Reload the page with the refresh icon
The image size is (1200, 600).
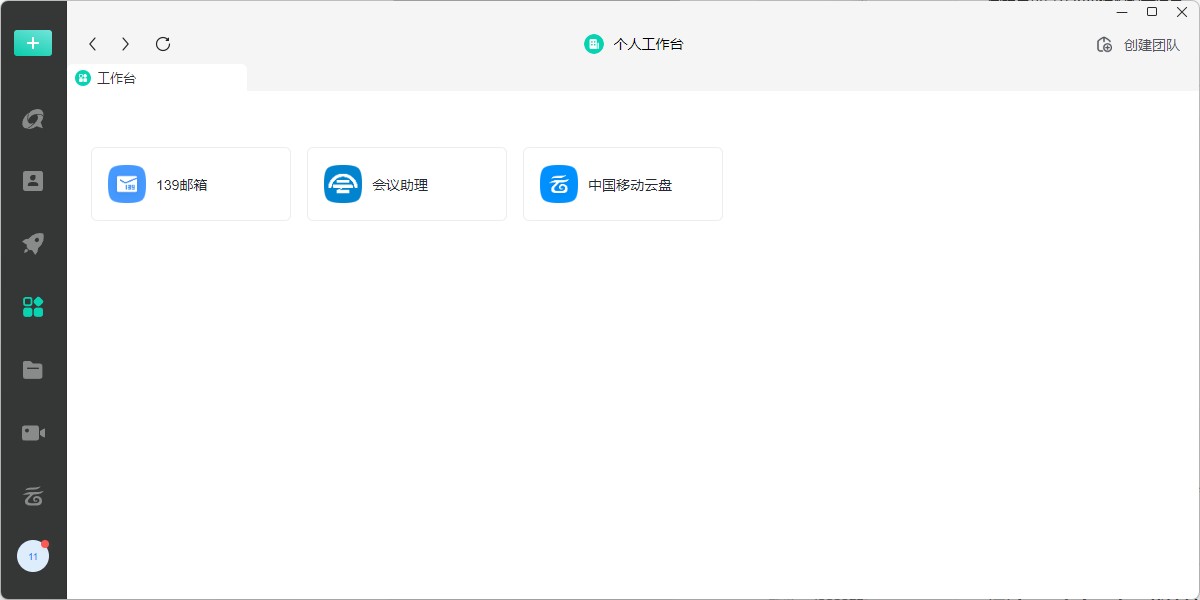pos(162,44)
